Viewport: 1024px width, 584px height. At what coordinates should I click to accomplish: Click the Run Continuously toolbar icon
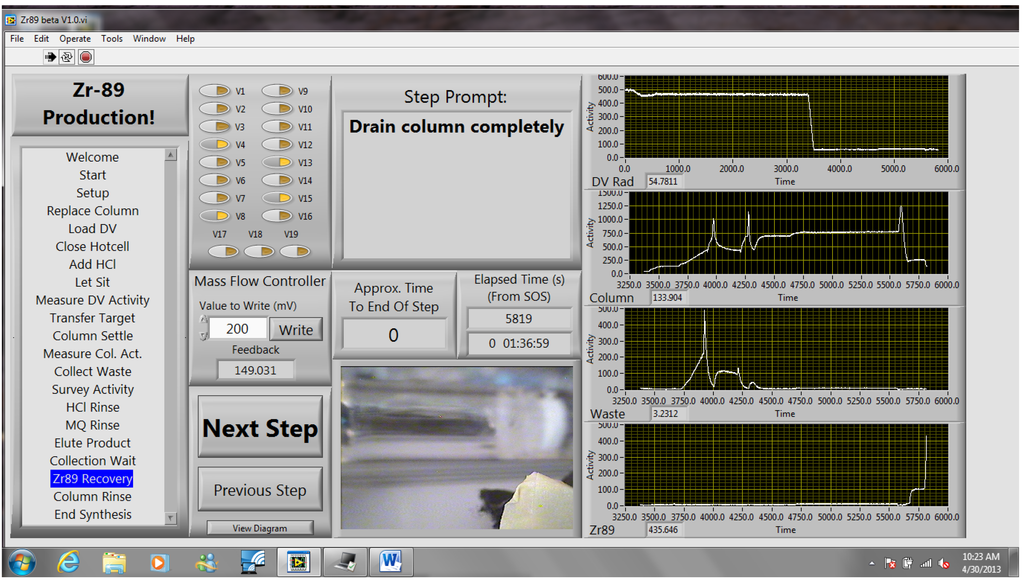point(67,57)
